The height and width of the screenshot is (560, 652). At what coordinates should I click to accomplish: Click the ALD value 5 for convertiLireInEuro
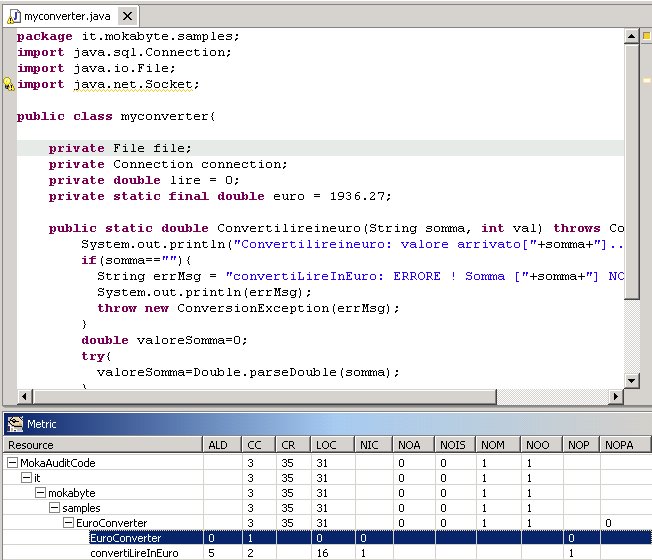pos(211,553)
